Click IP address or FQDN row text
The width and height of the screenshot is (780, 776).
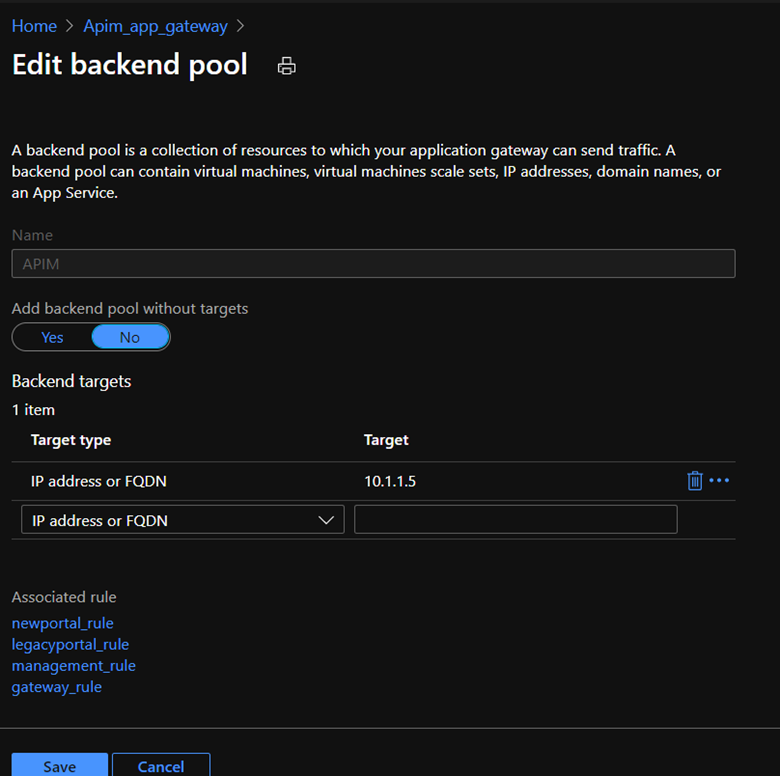pyautogui.click(x=98, y=481)
